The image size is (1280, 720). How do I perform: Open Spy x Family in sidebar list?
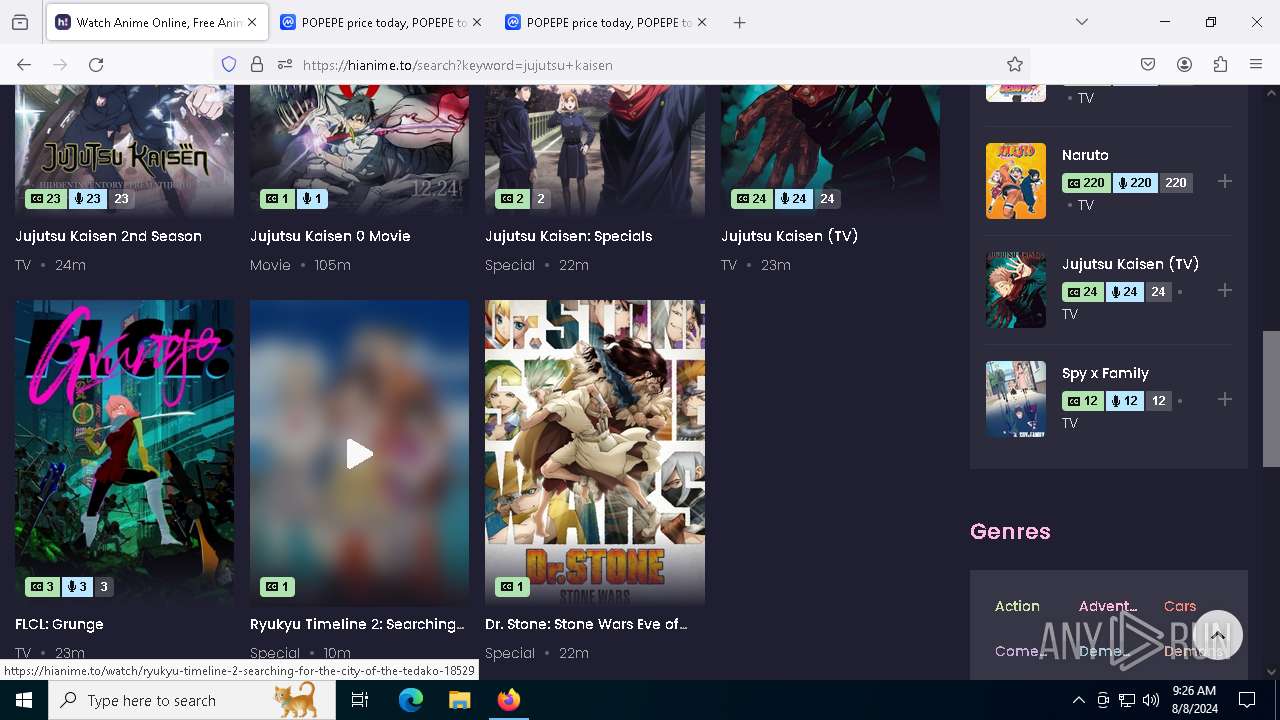tap(1105, 373)
